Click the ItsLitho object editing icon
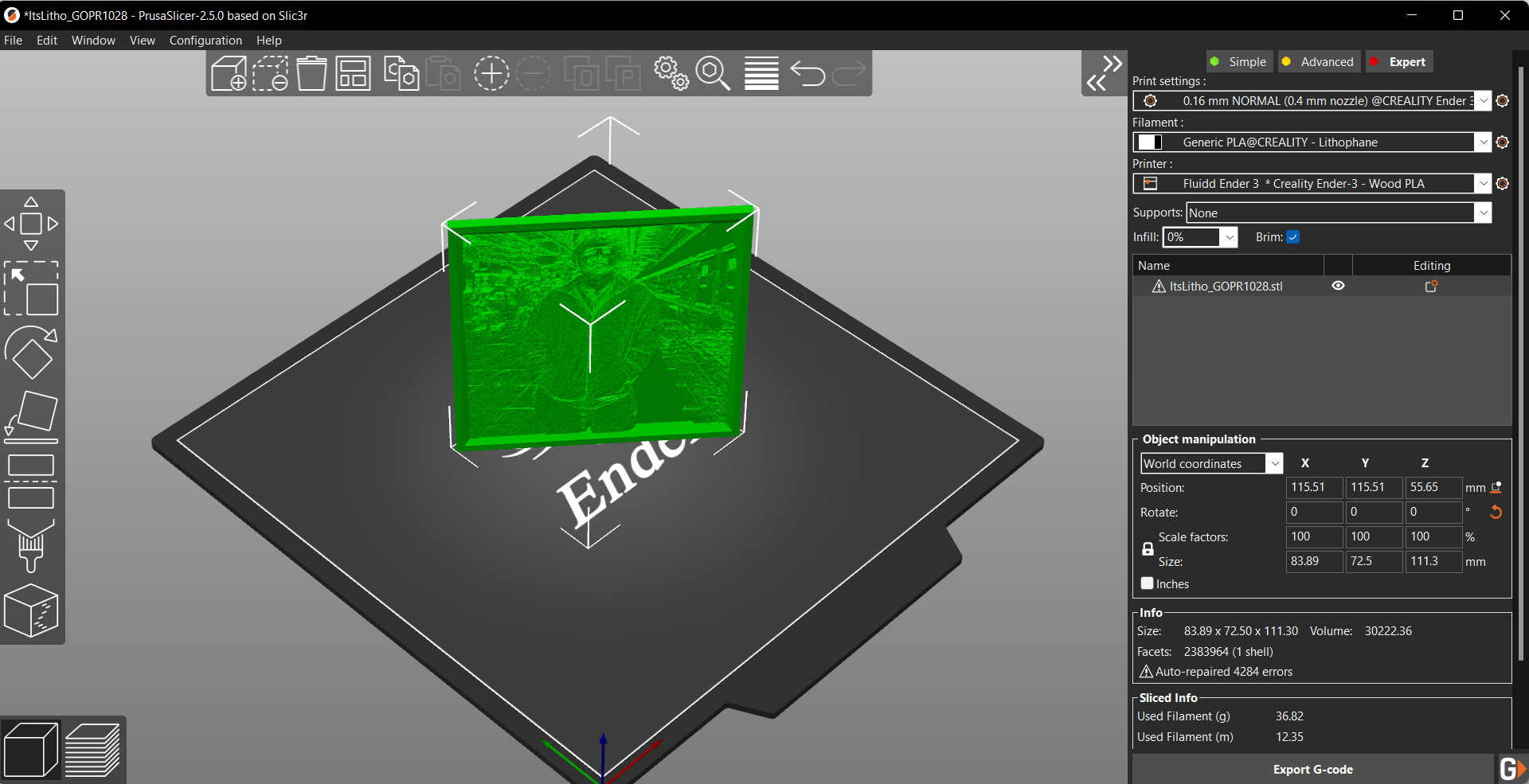1529x784 pixels. point(1431,287)
